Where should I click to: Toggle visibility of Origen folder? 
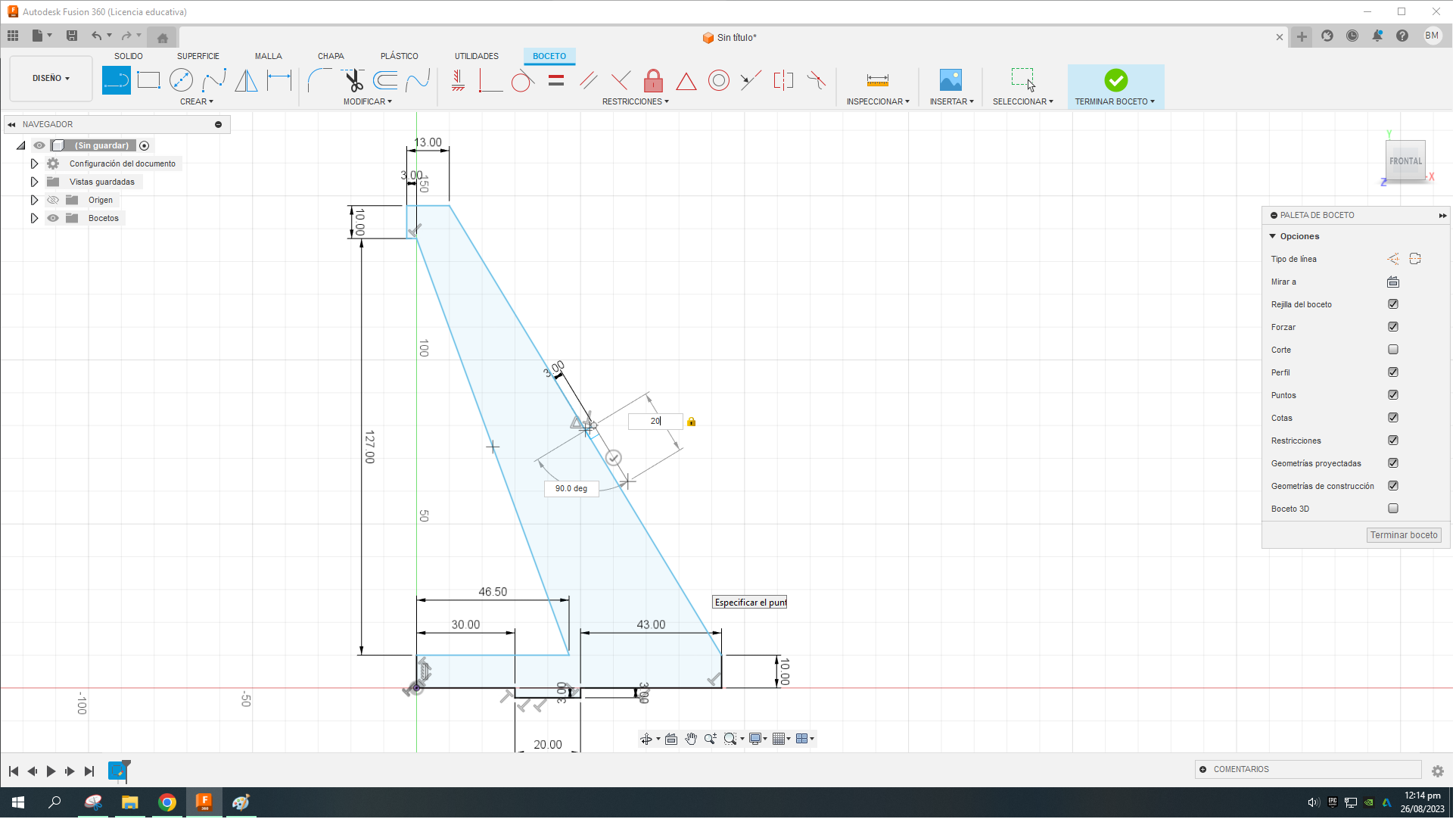click(x=53, y=199)
